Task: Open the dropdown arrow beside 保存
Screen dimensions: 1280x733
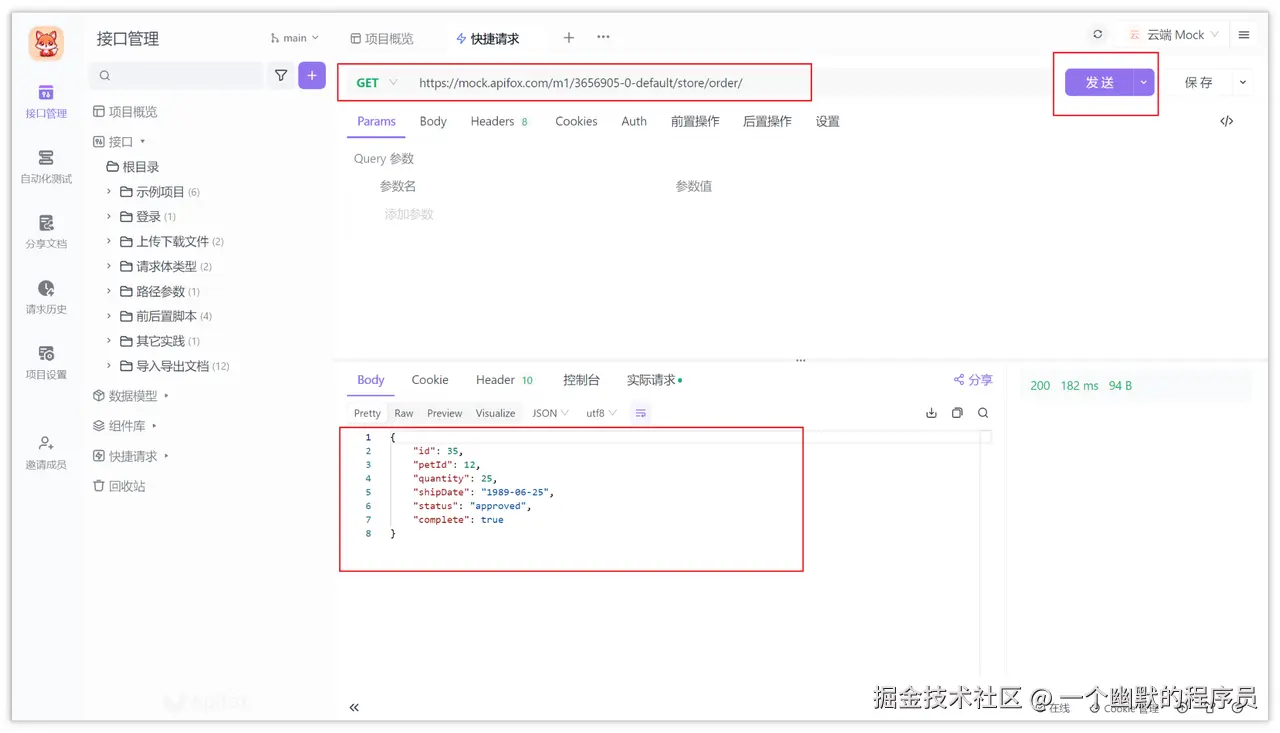Action: [x=1243, y=82]
